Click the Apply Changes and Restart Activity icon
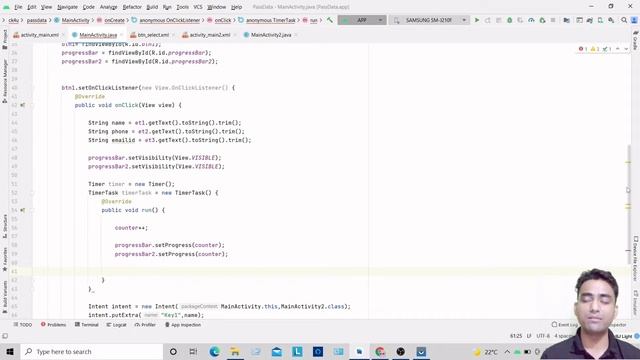640x360 pixels. 488,20
